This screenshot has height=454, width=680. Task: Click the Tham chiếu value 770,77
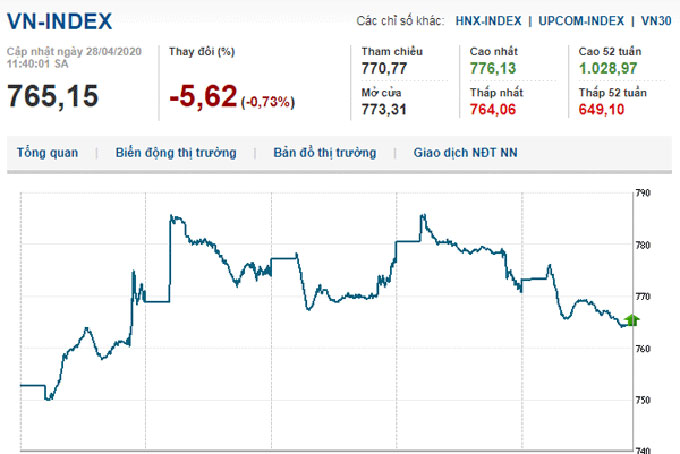point(386,68)
